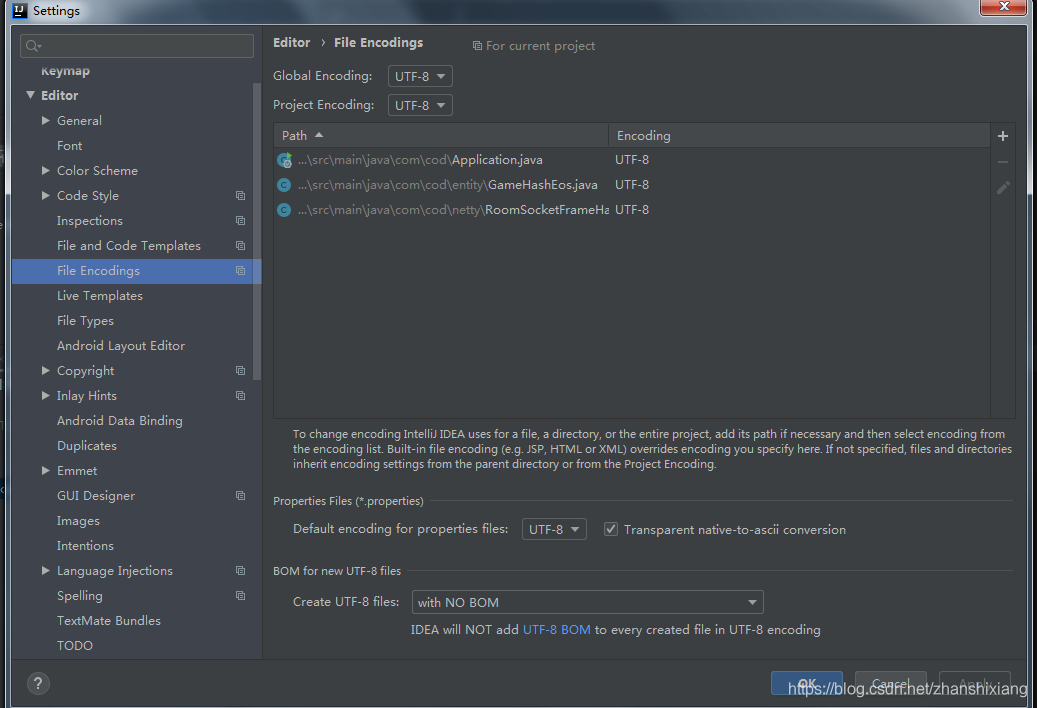1037x708 pixels.
Task: Click UTF-8 encoding cell for RoomSocketFrameHa
Action: pyautogui.click(x=632, y=210)
